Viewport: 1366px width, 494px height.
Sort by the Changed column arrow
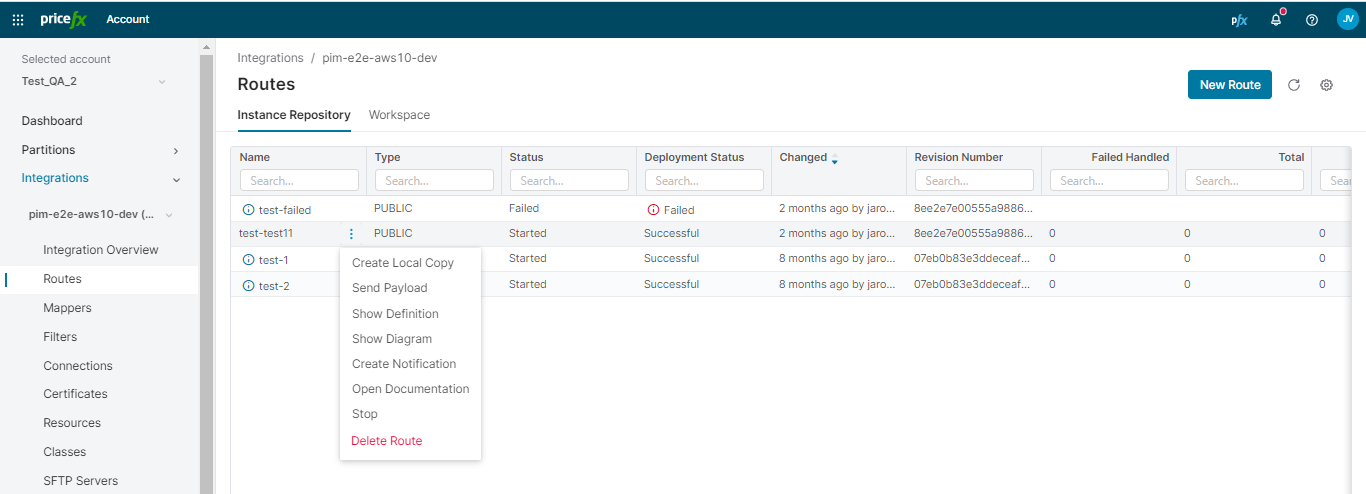click(835, 159)
